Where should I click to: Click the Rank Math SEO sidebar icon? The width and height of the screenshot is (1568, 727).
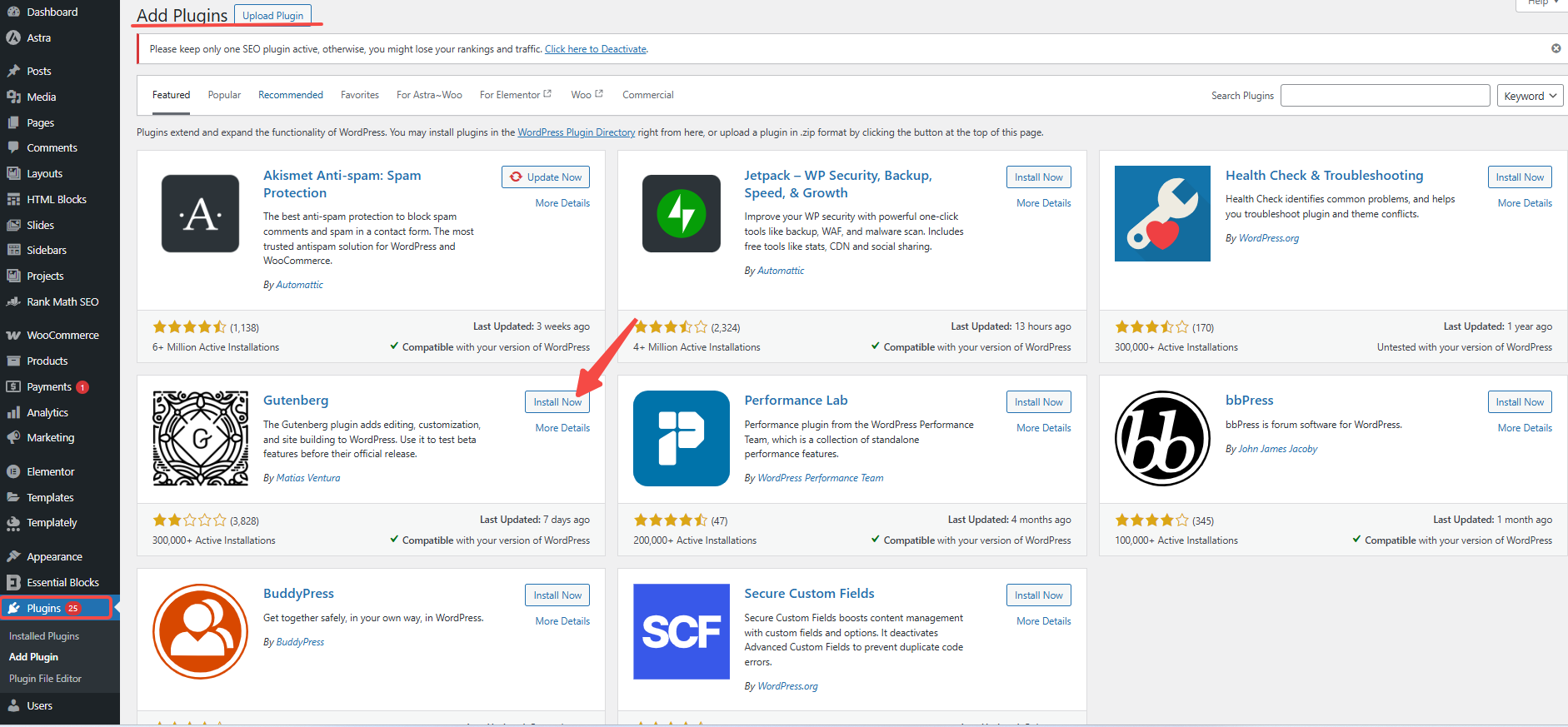point(13,302)
